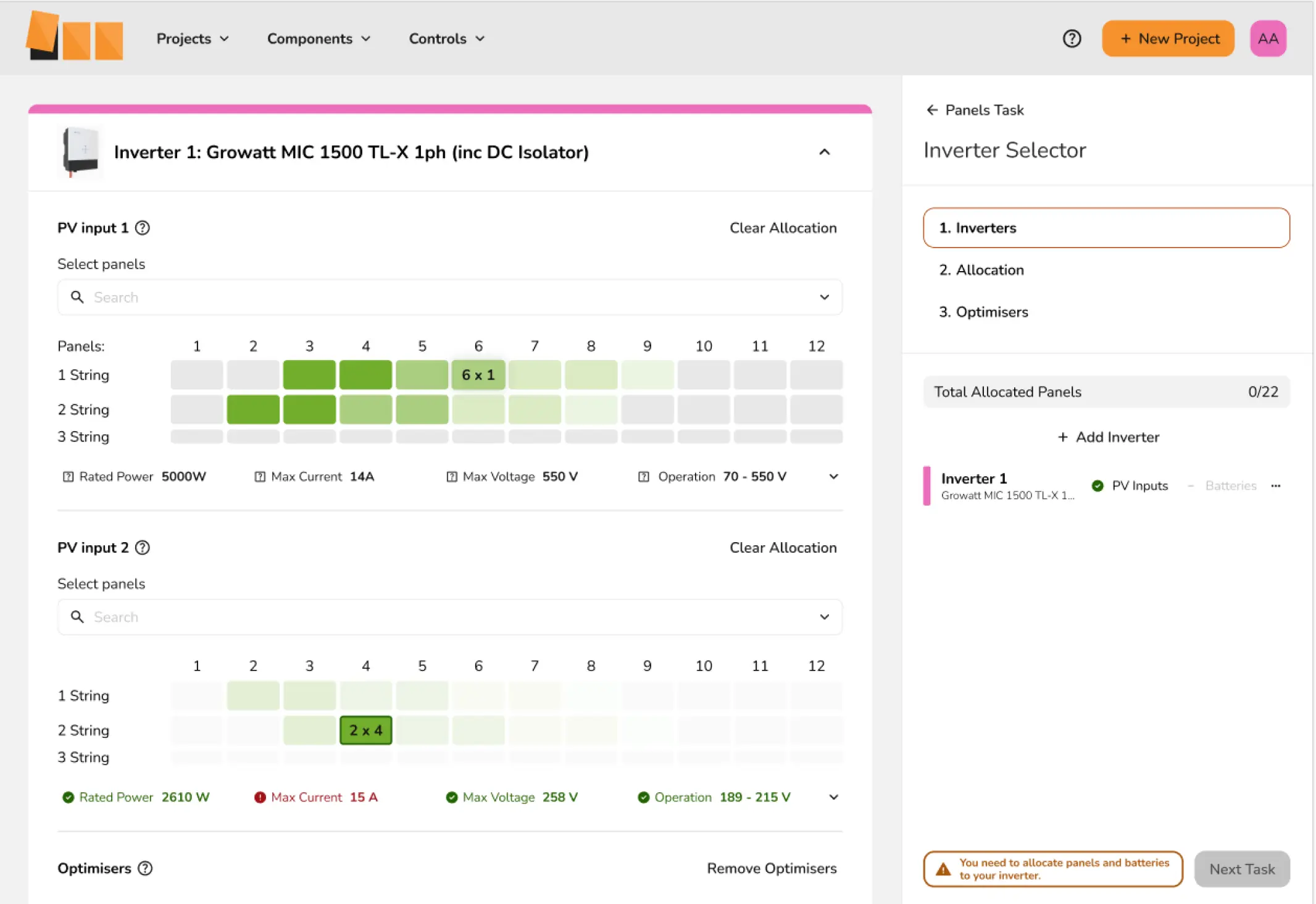Viewport: 1316px width, 904px height.
Task: Select Inverter 1 in the inverter list
Action: pos(1007,486)
